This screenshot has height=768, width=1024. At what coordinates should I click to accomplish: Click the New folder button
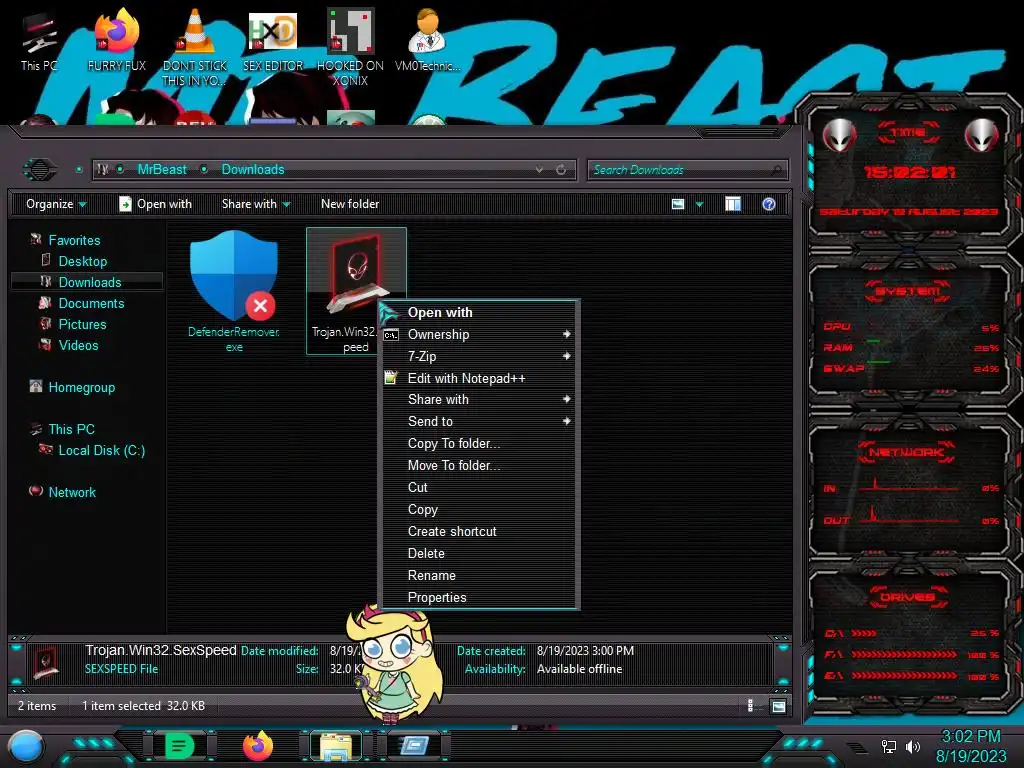(349, 204)
